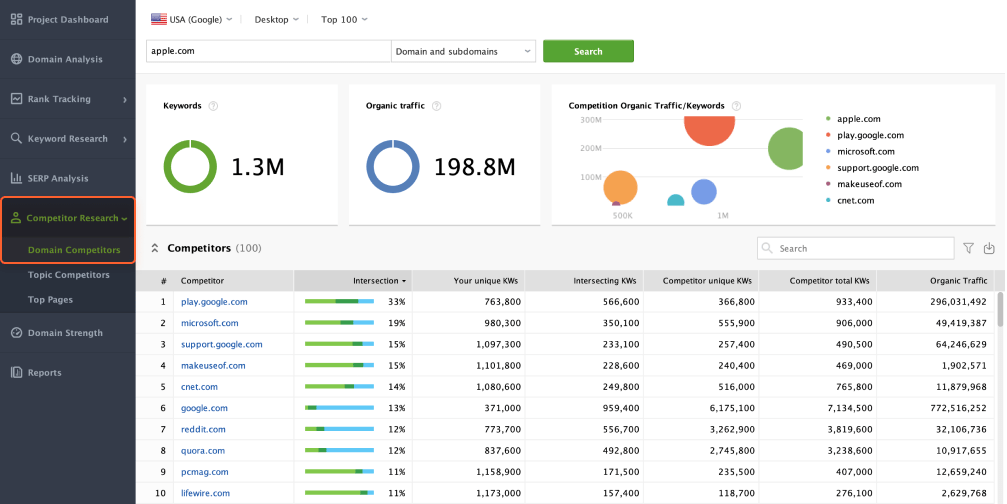Click the Organic traffic help icon
The image size is (1007, 504).
coord(437,106)
